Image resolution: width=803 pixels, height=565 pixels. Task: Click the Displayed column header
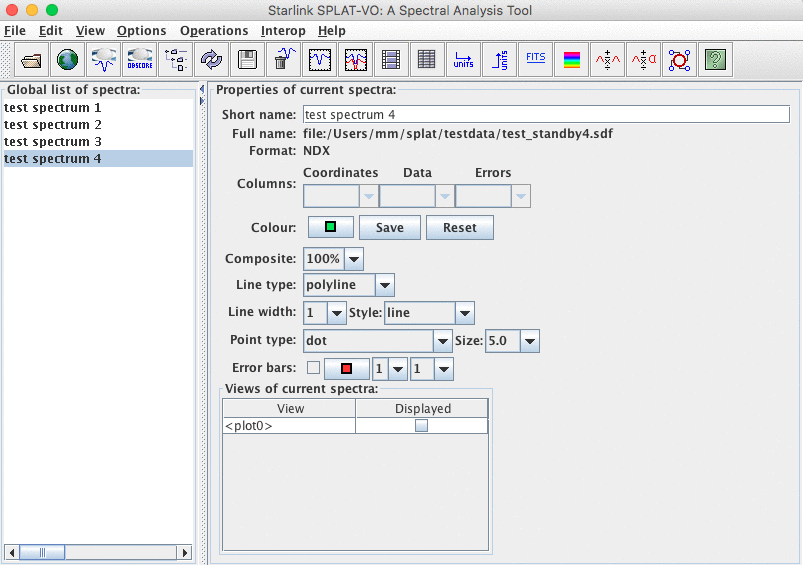tap(422, 408)
